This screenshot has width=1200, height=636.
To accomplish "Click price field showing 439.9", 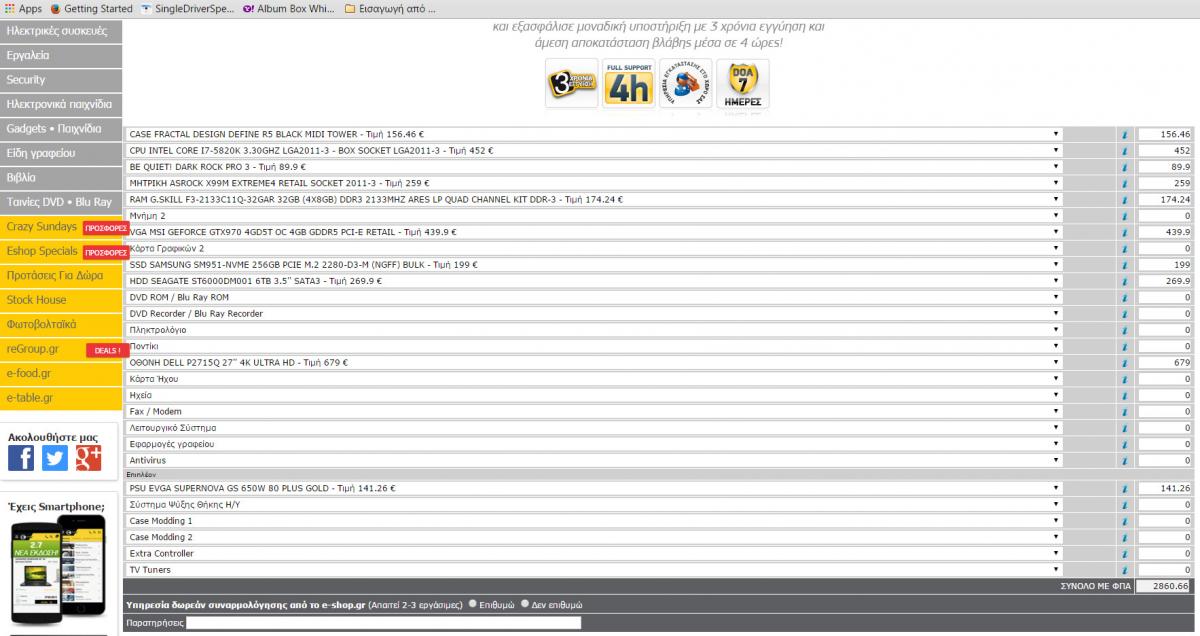I will click(1164, 232).
